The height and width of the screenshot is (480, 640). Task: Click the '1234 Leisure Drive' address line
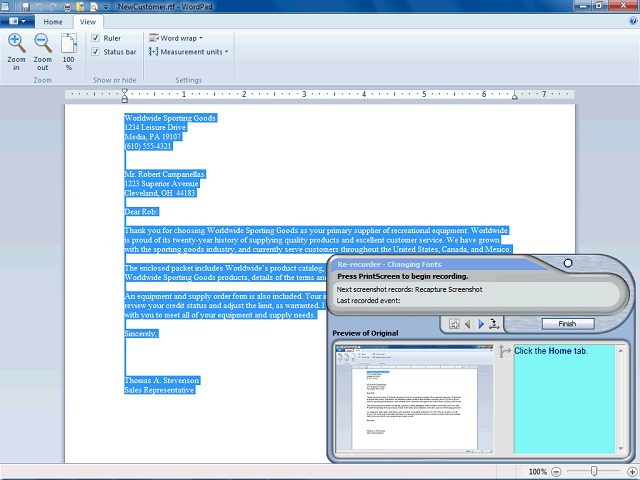[156, 127]
